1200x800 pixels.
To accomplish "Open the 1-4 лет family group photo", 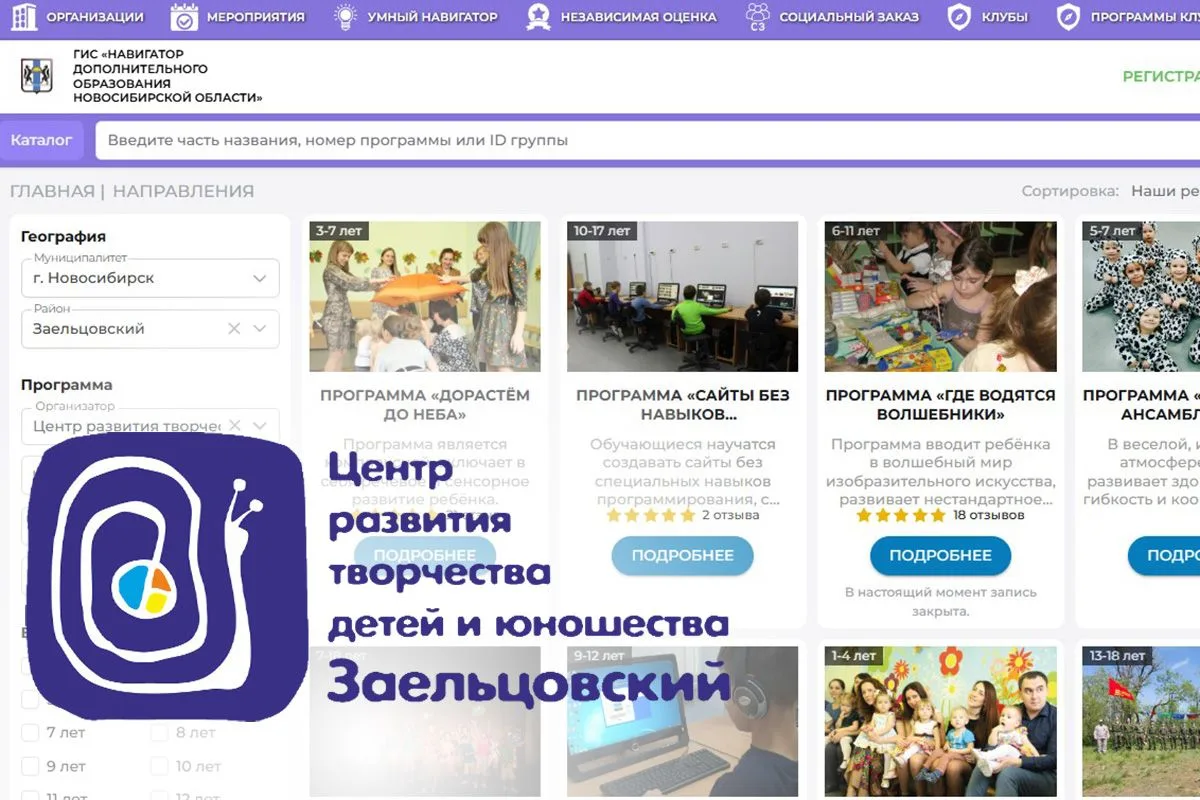I will (940, 721).
